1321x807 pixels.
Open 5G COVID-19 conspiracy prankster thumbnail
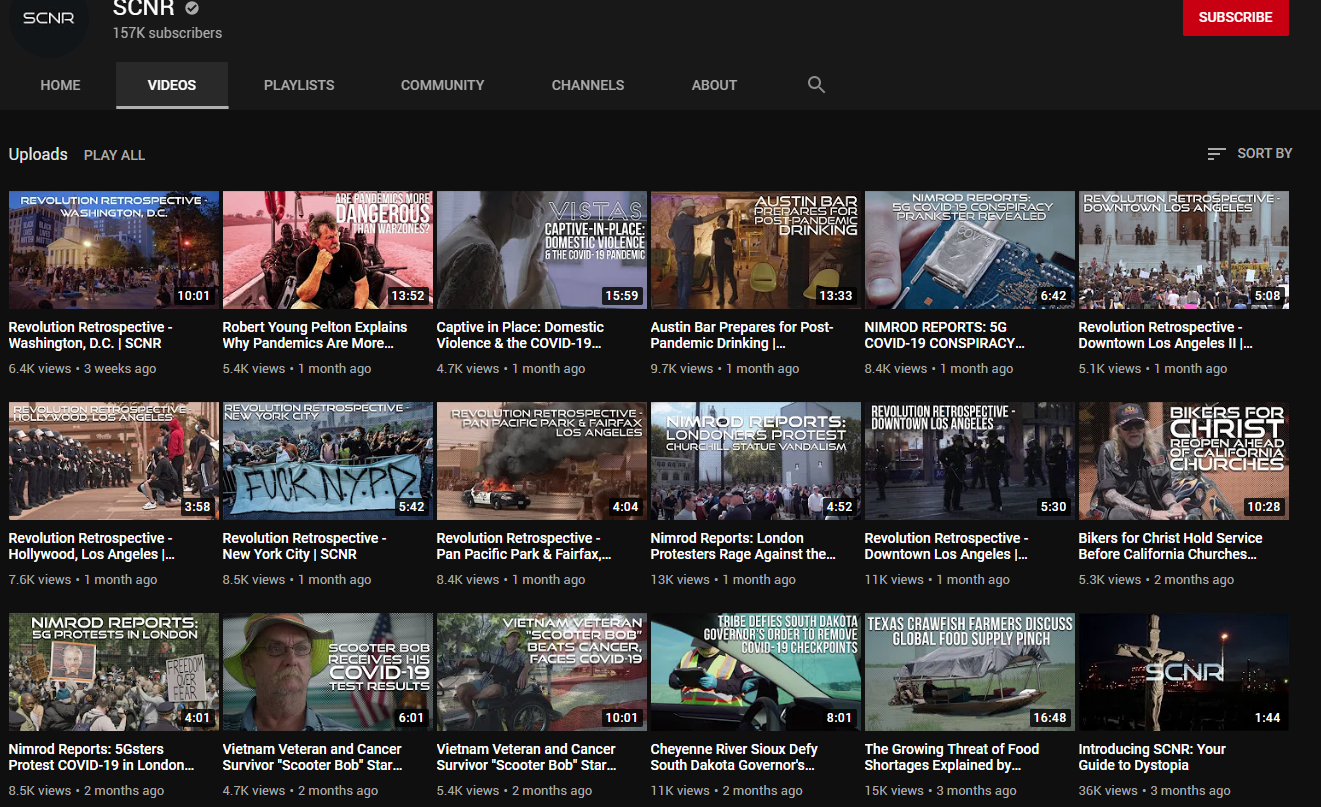pyautogui.click(x=970, y=250)
